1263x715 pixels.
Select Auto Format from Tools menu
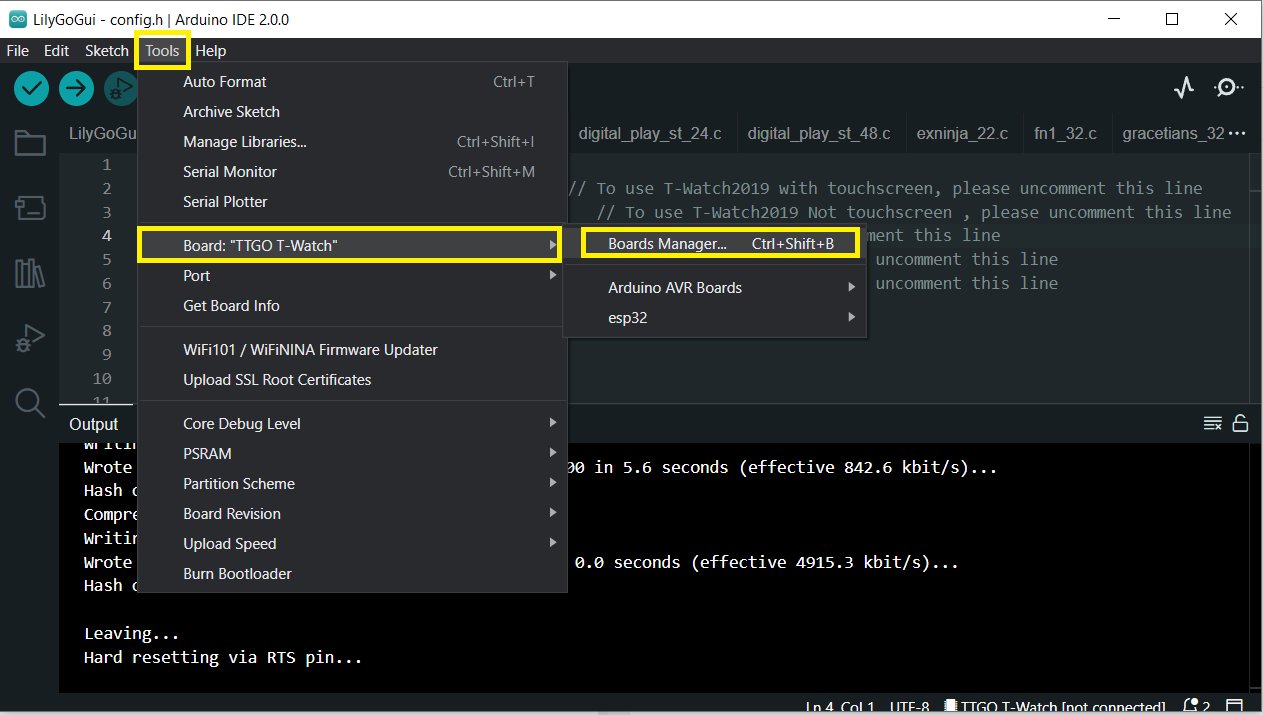(x=352, y=82)
